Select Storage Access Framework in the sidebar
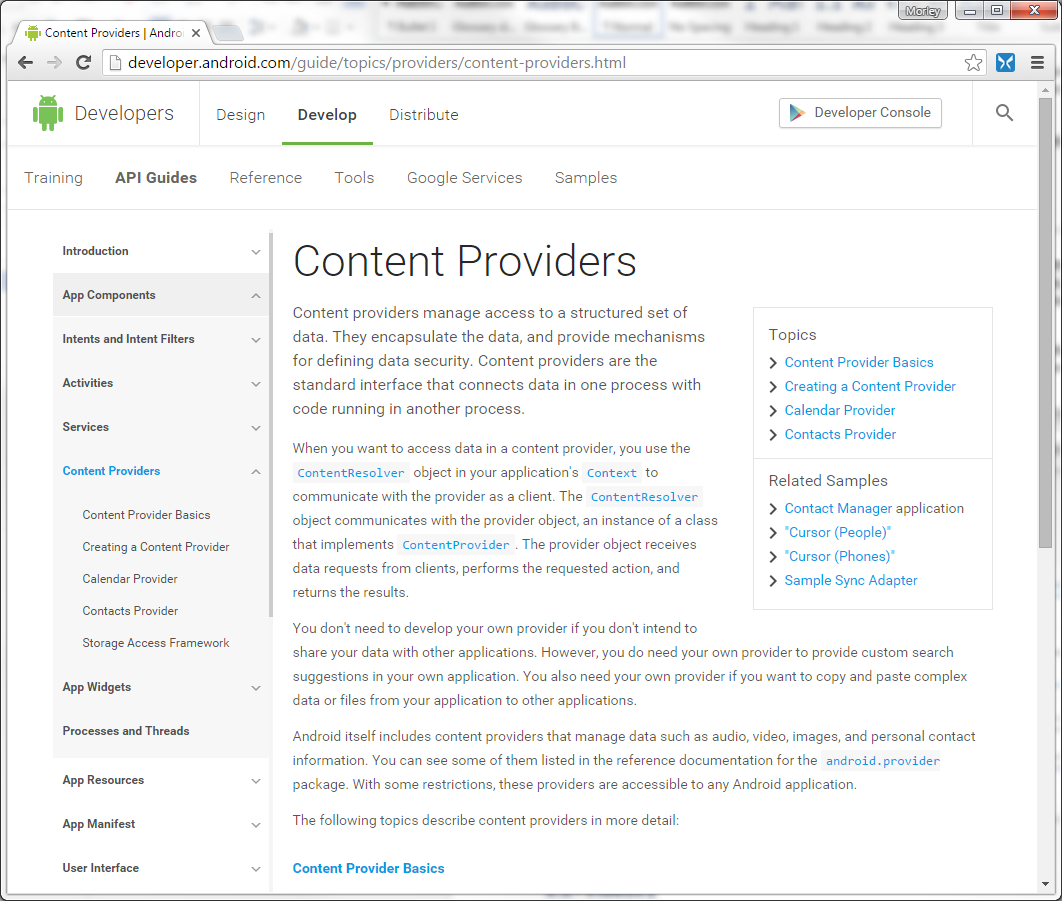This screenshot has width=1062, height=901. [x=155, y=642]
